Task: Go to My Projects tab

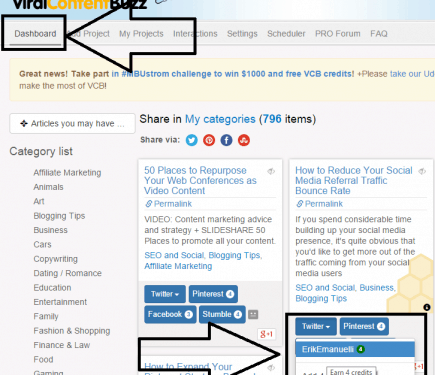Action: pyautogui.click(x=141, y=34)
